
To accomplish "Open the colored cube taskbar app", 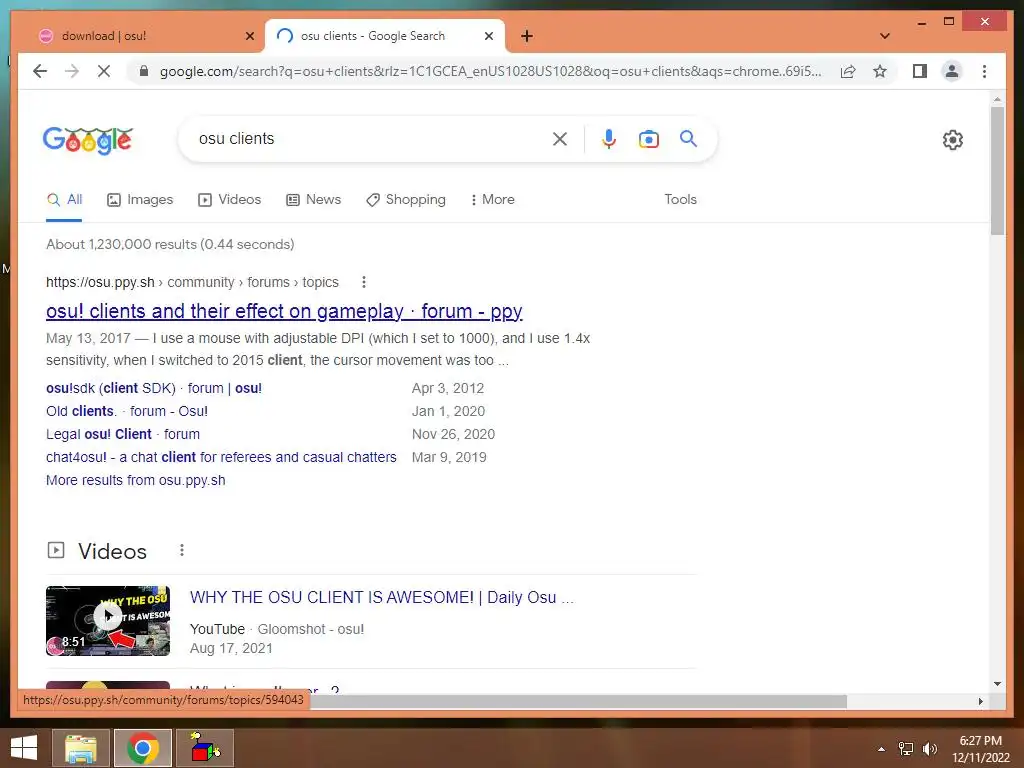I will (205, 748).
